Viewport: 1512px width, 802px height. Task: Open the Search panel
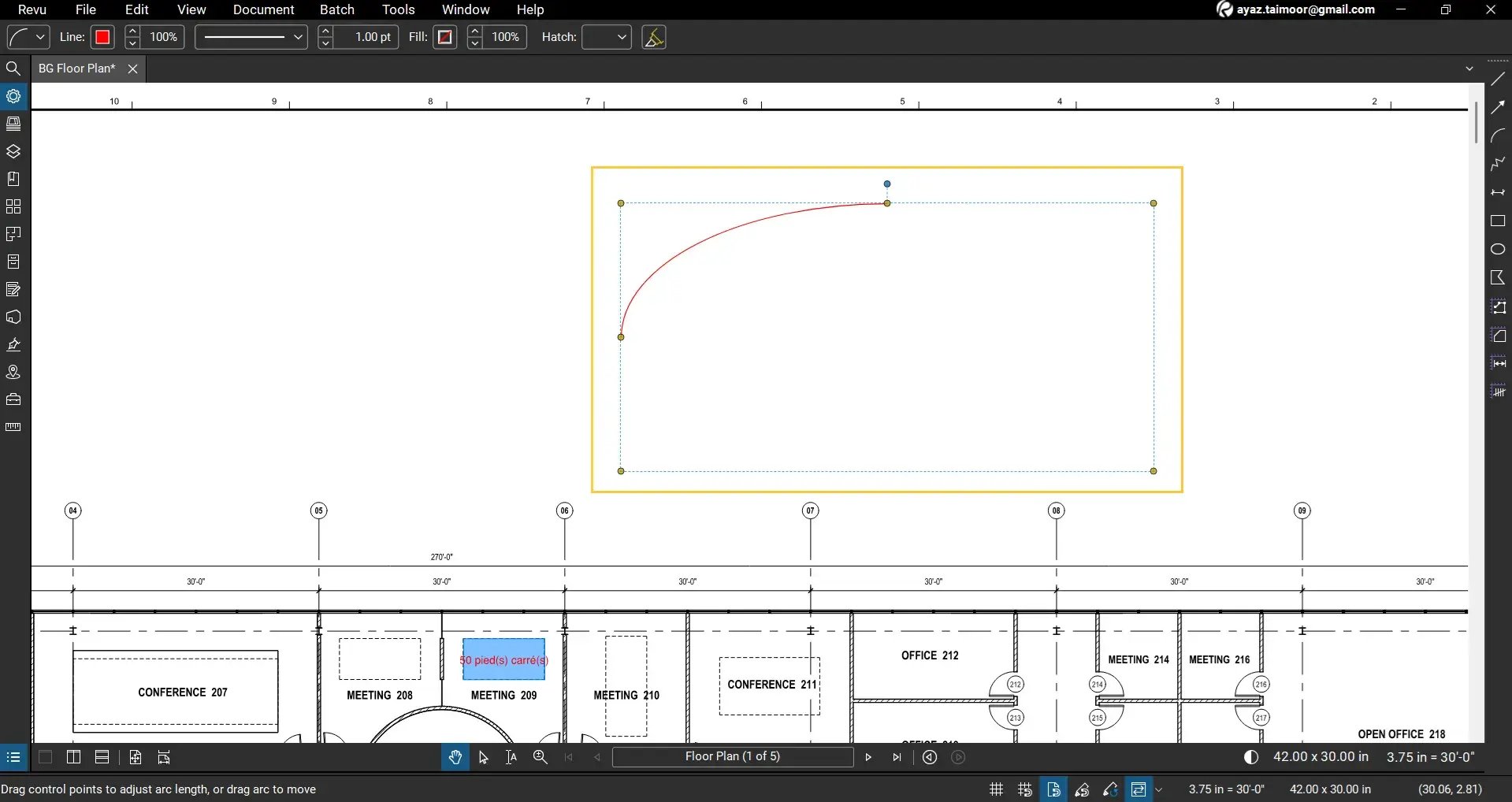pos(13,69)
